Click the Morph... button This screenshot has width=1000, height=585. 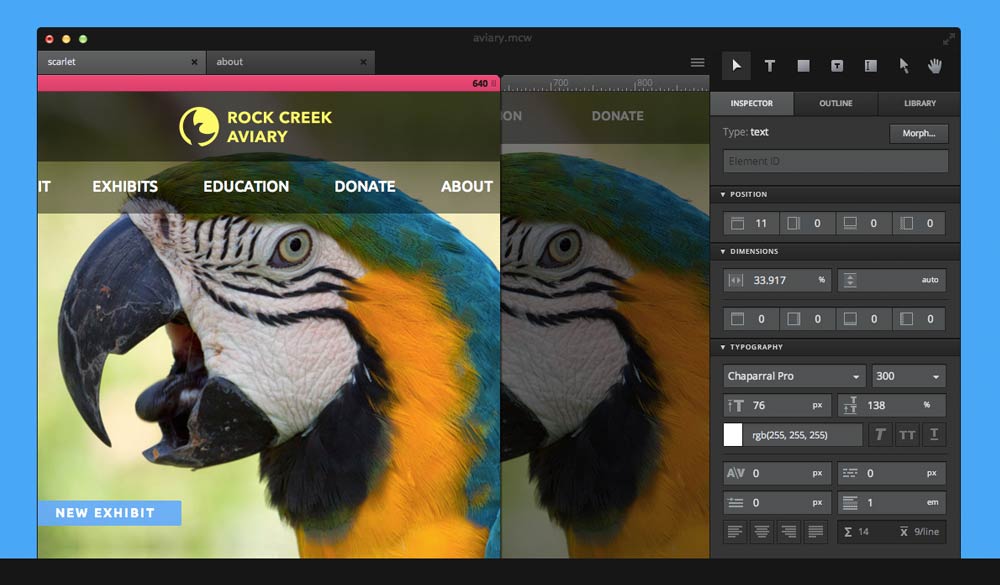click(918, 133)
